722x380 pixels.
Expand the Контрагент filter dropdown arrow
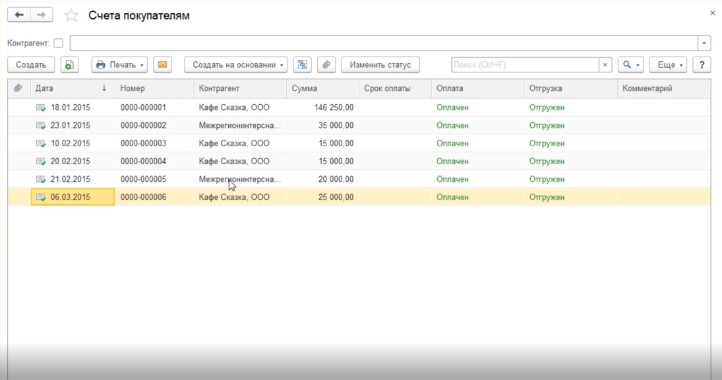[x=704, y=43]
